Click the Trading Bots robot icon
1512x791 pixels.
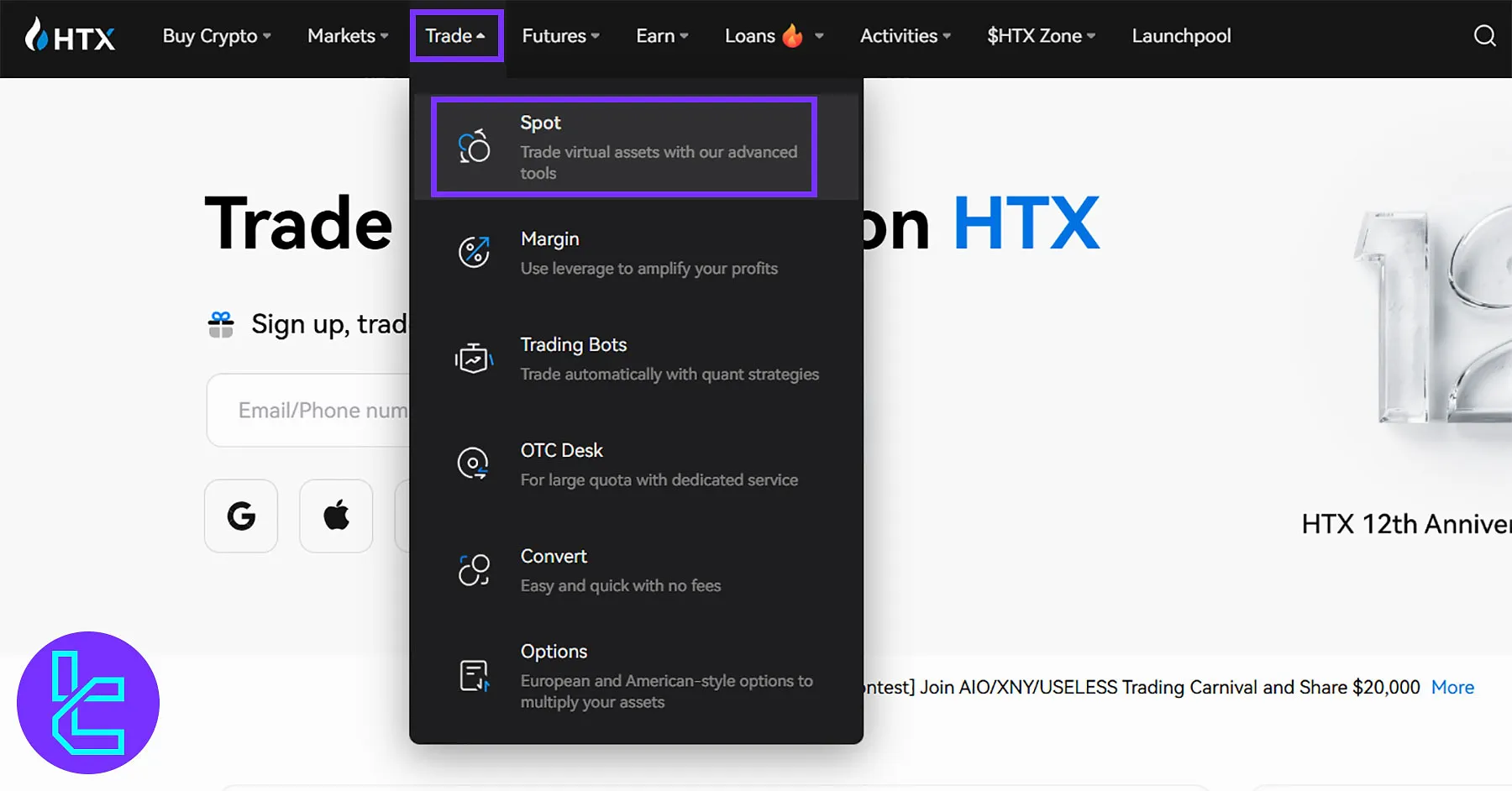click(x=474, y=358)
